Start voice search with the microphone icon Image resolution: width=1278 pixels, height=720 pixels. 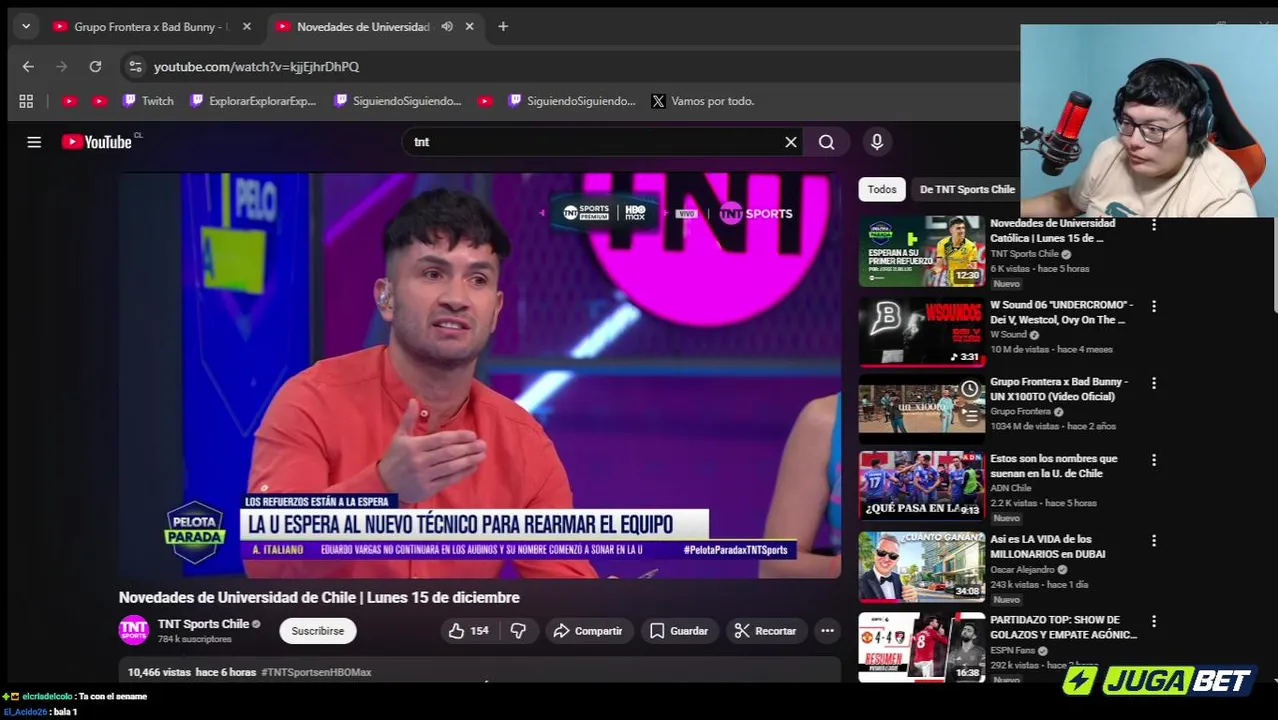click(x=877, y=142)
